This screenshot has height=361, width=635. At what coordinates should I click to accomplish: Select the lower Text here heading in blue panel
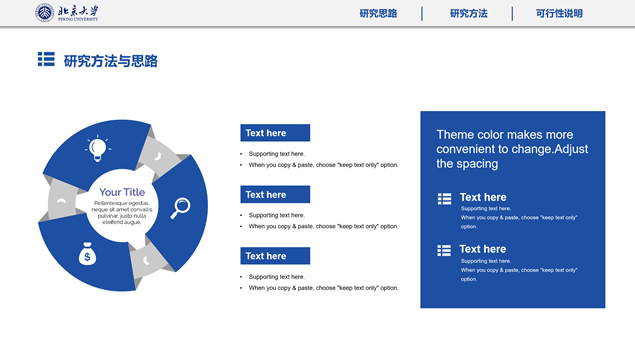click(483, 249)
